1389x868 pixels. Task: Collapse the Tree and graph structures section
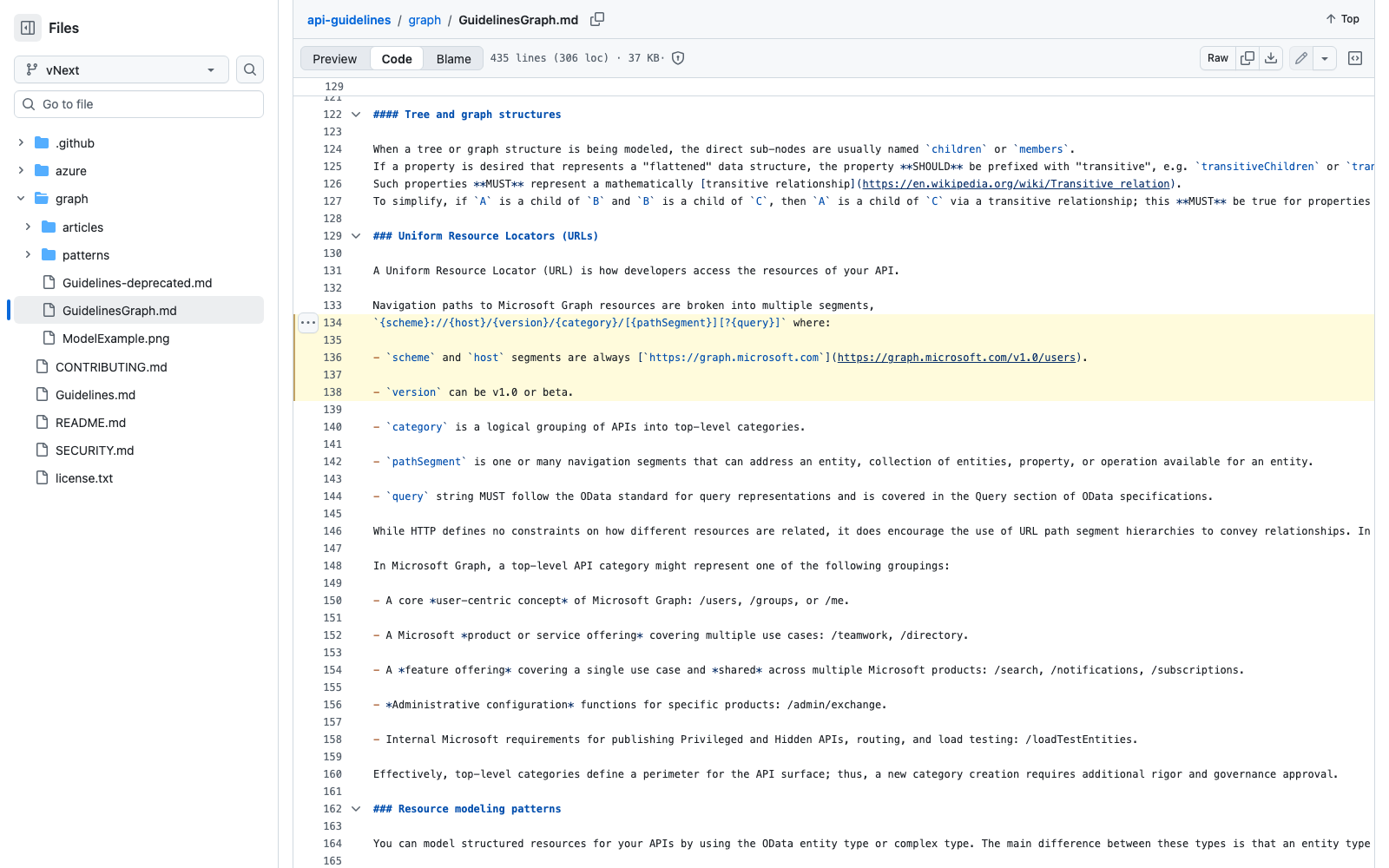coord(356,115)
